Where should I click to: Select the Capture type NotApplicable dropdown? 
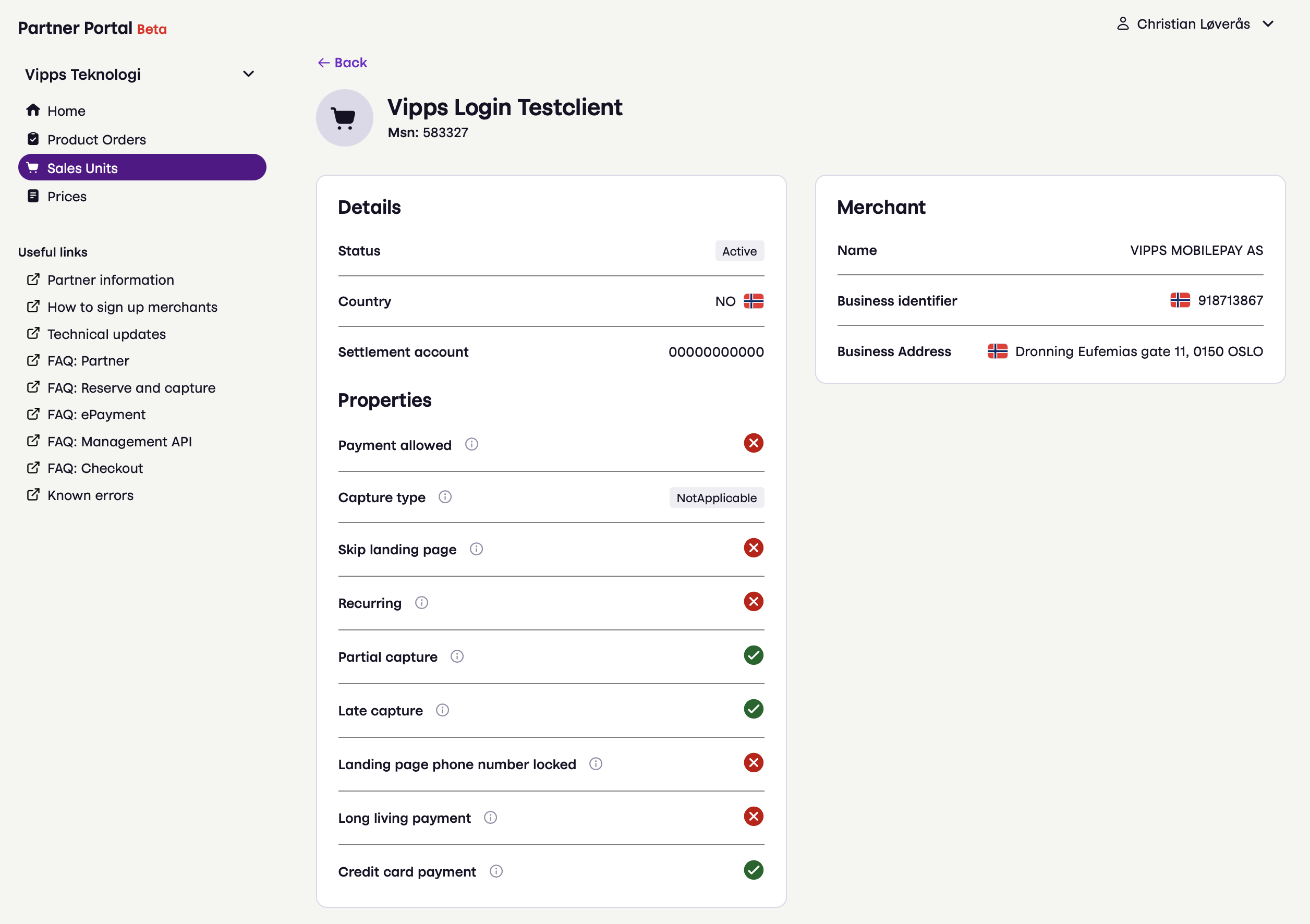715,497
